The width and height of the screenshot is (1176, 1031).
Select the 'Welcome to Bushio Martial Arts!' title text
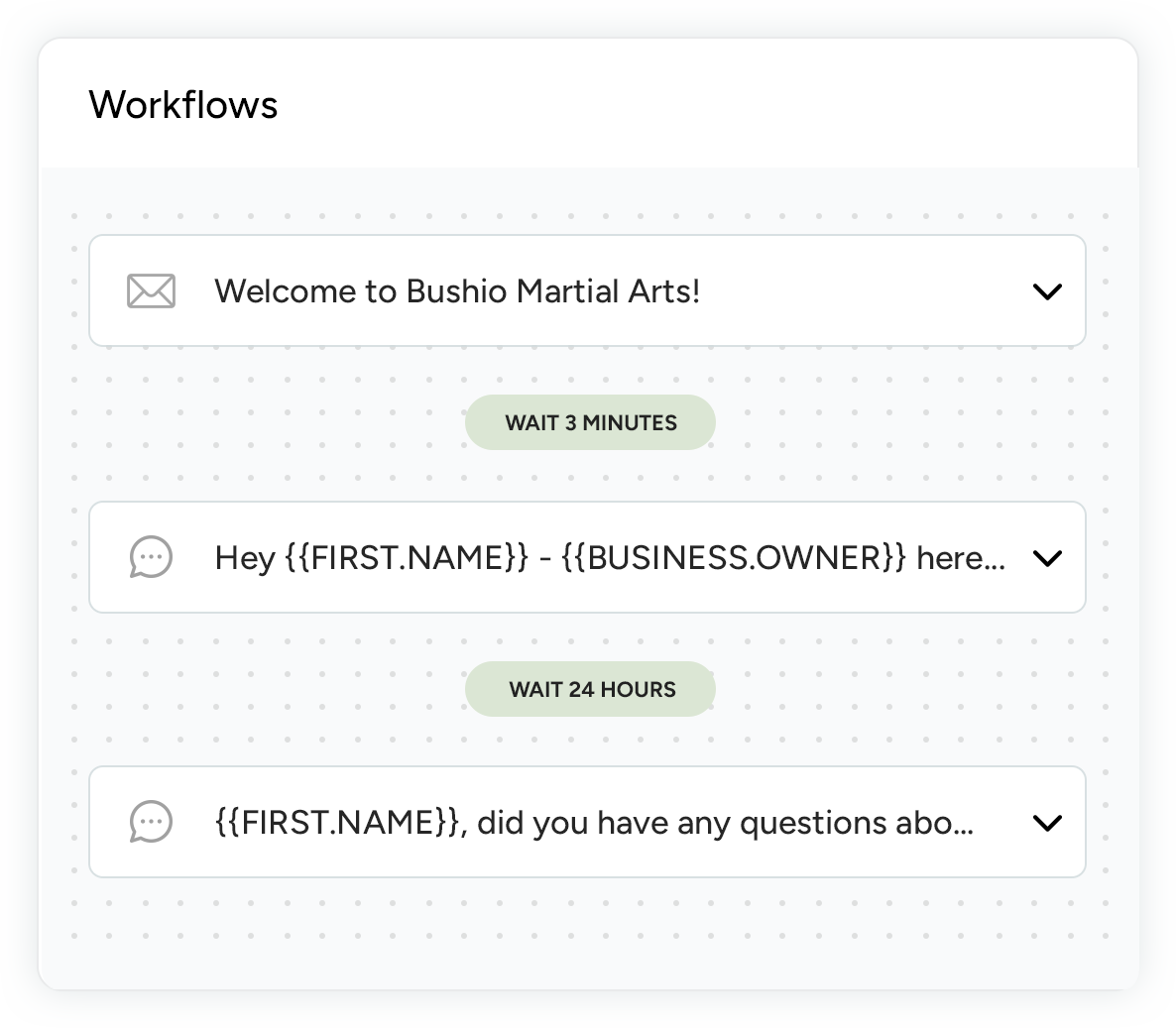(457, 291)
